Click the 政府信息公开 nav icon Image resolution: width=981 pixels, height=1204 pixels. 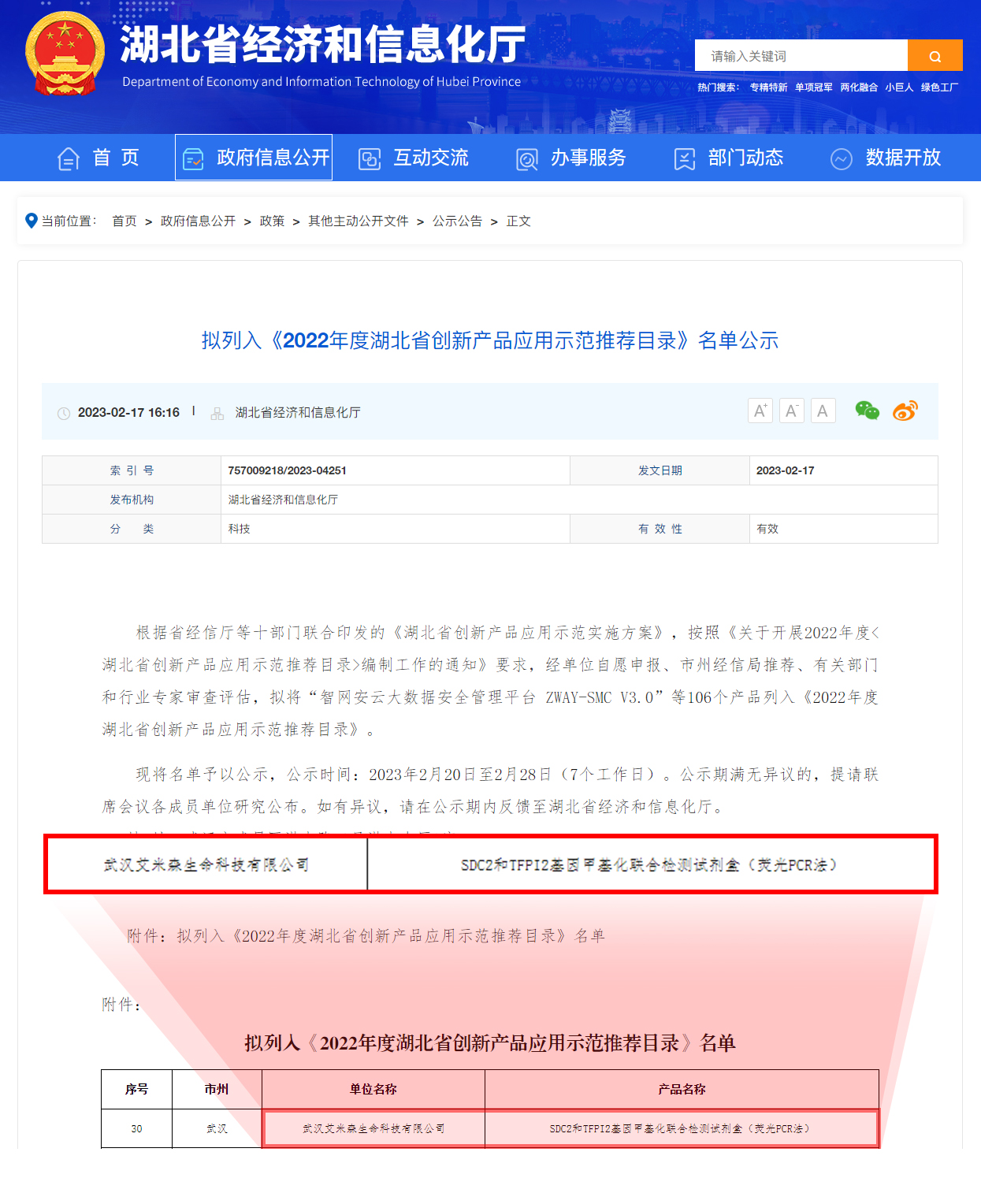(193, 158)
